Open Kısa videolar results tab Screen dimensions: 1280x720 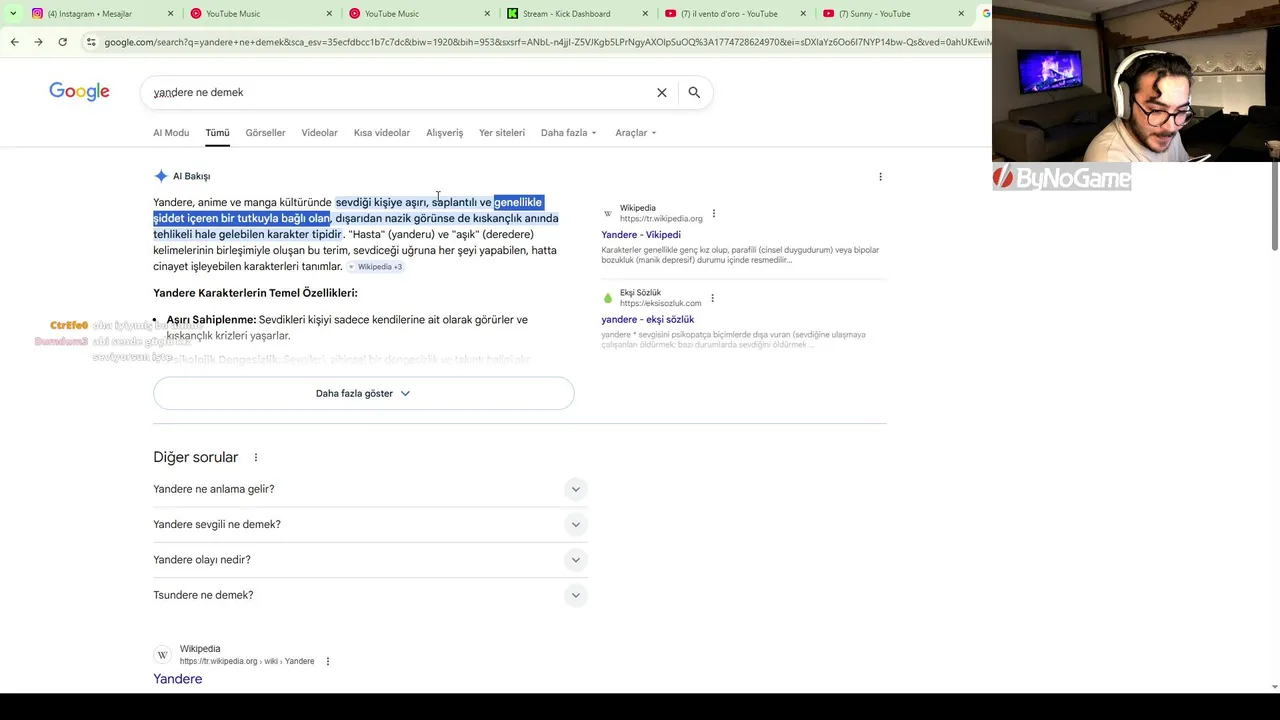382,133
